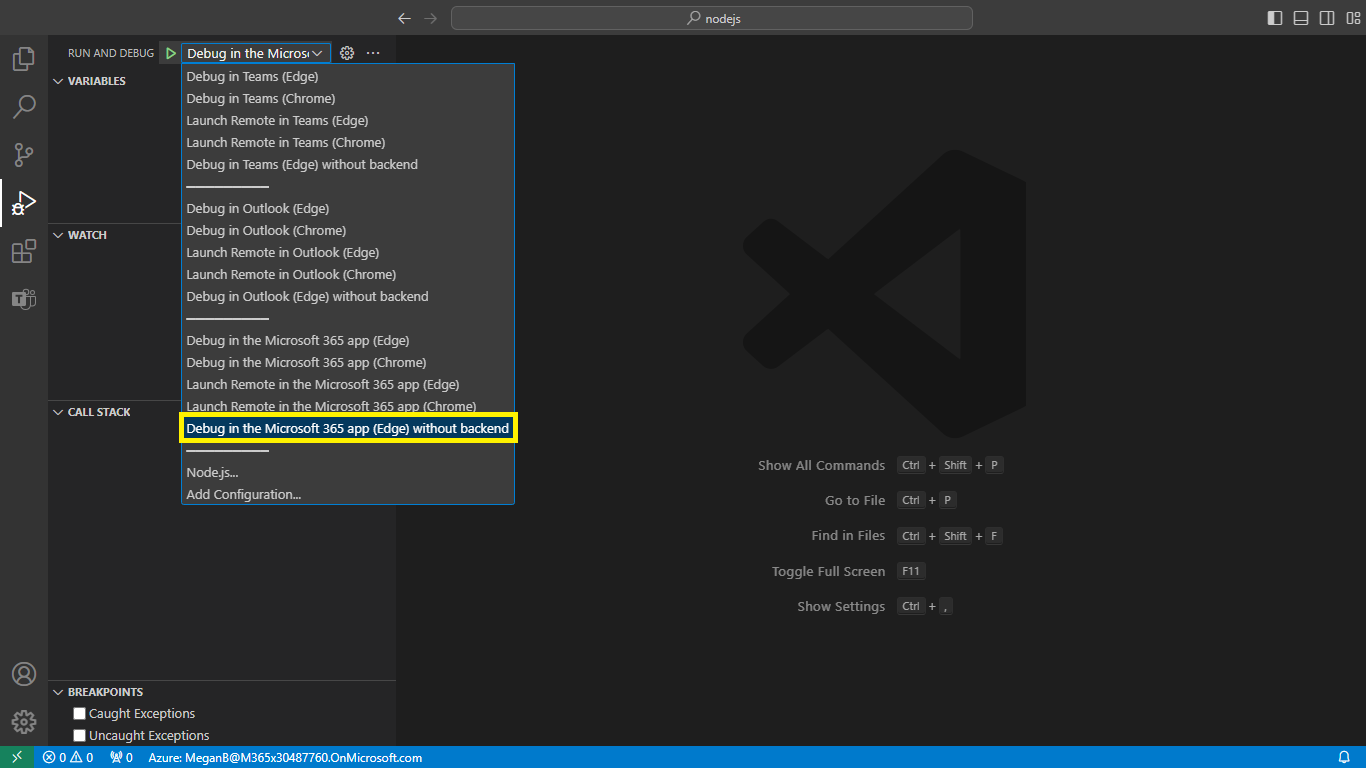Select Launch Remote in Outlook (Edge)
This screenshot has width=1366, height=768.
point(348,252)
